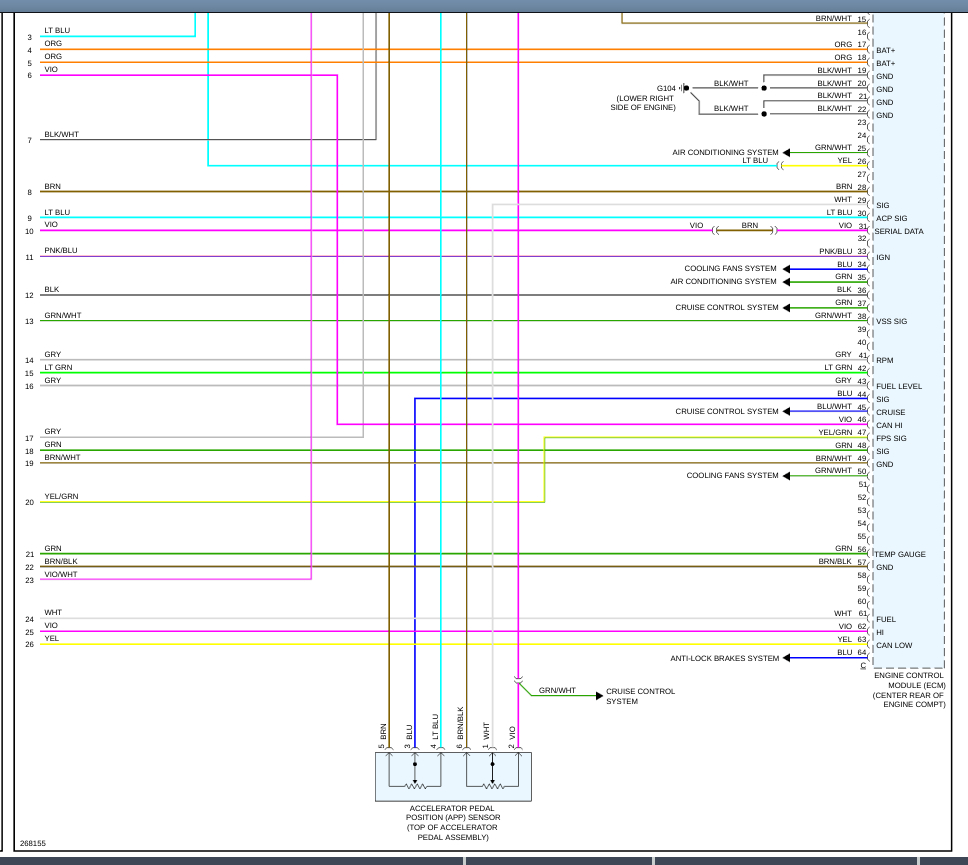
Task: Click the arrowhead at COOLING FANS SYSTEM pin 50
Action: pos(786,476)
